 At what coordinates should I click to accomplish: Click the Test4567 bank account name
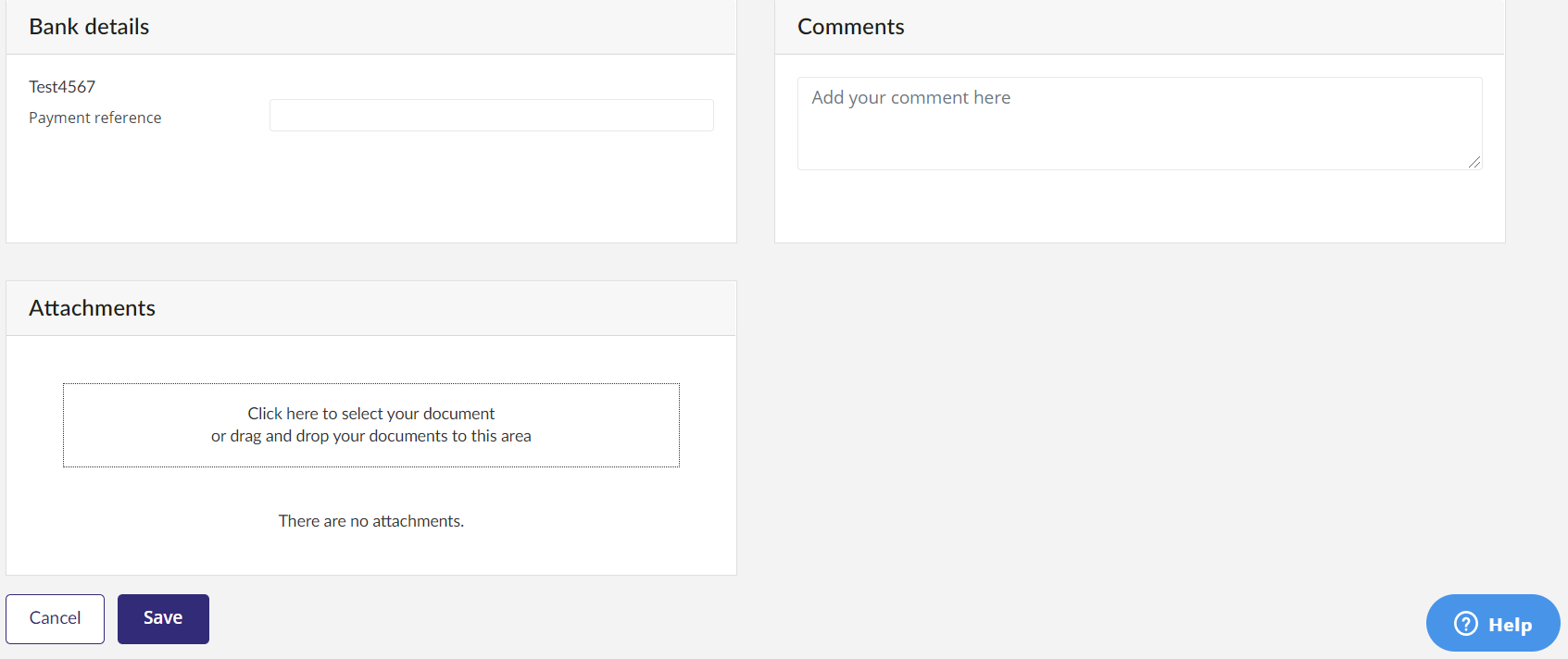[x=62, y=87]
